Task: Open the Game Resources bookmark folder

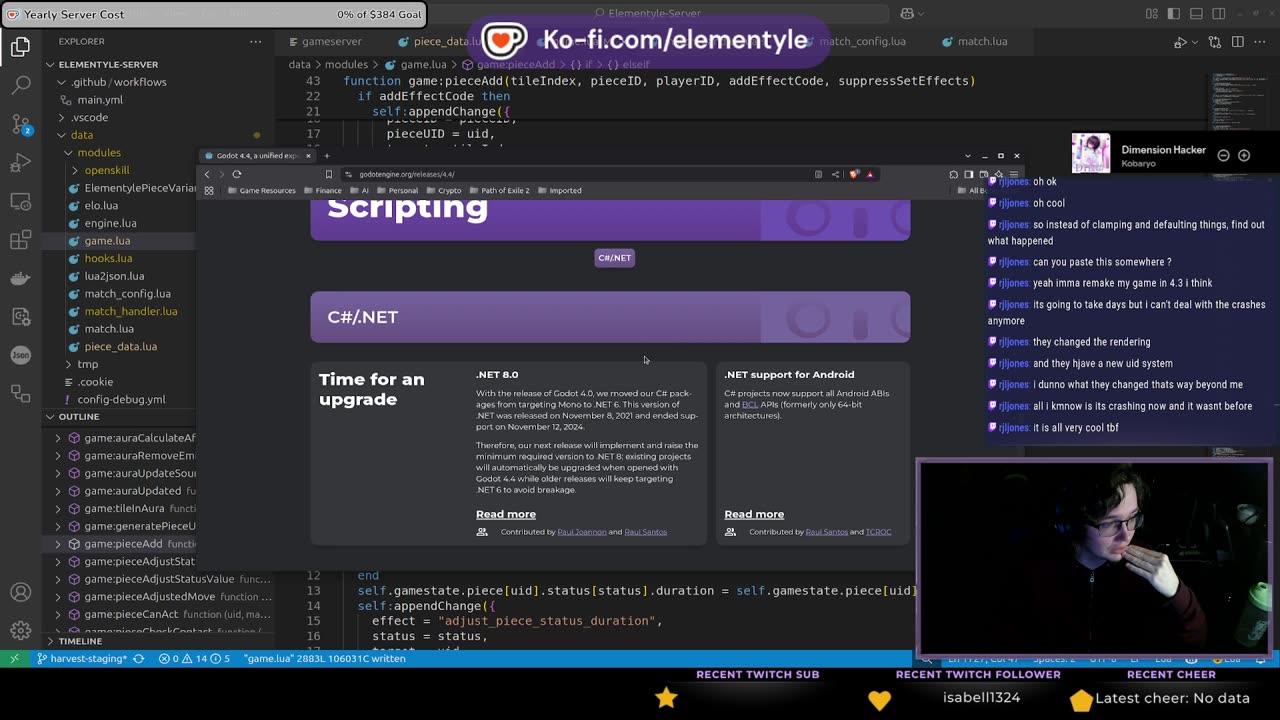Action: click(x=261, y=190)
